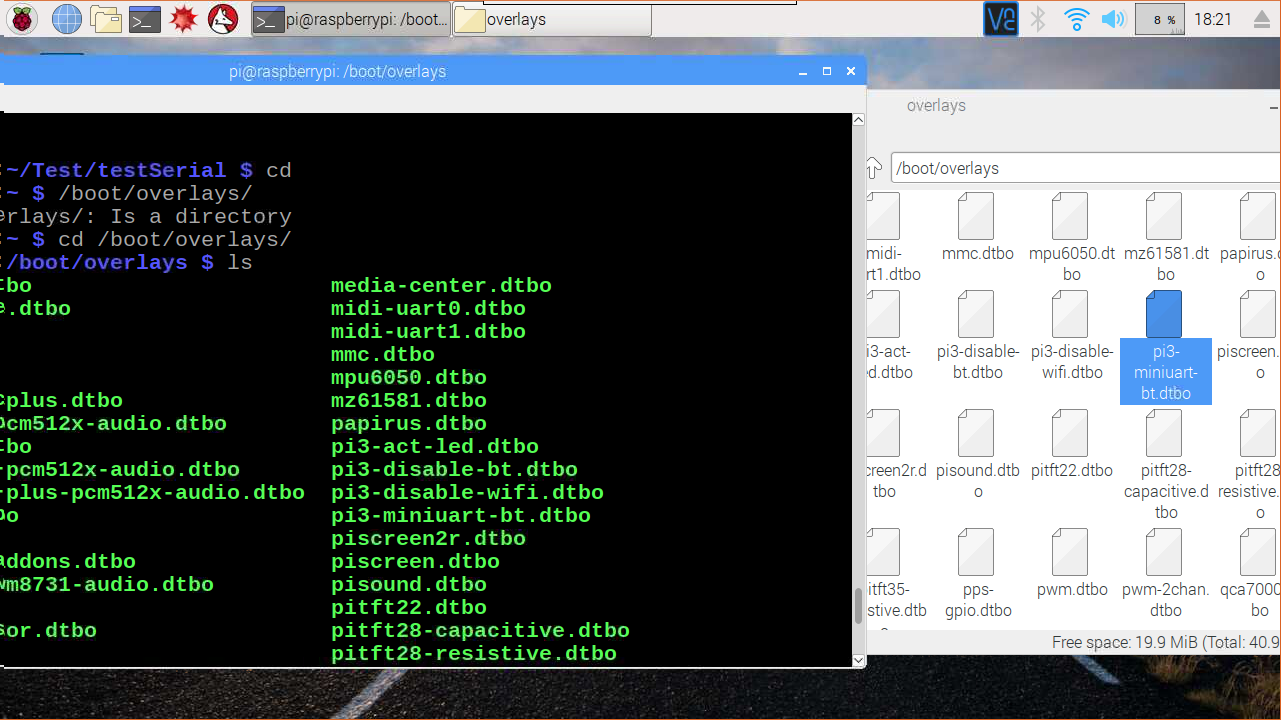1281x720 pixels.
Task: Go up a folder in overlays file manager
Action: tap(873, 168)
